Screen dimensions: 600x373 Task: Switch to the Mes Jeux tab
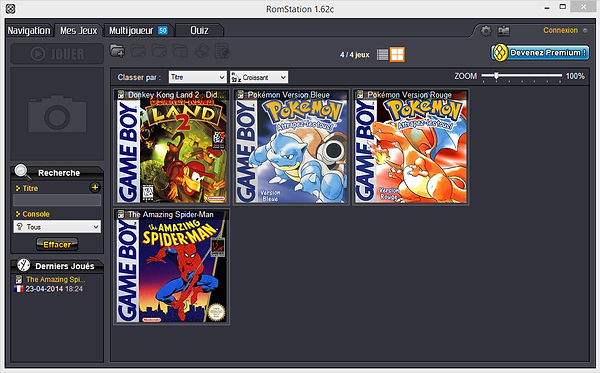coord(78,31)
